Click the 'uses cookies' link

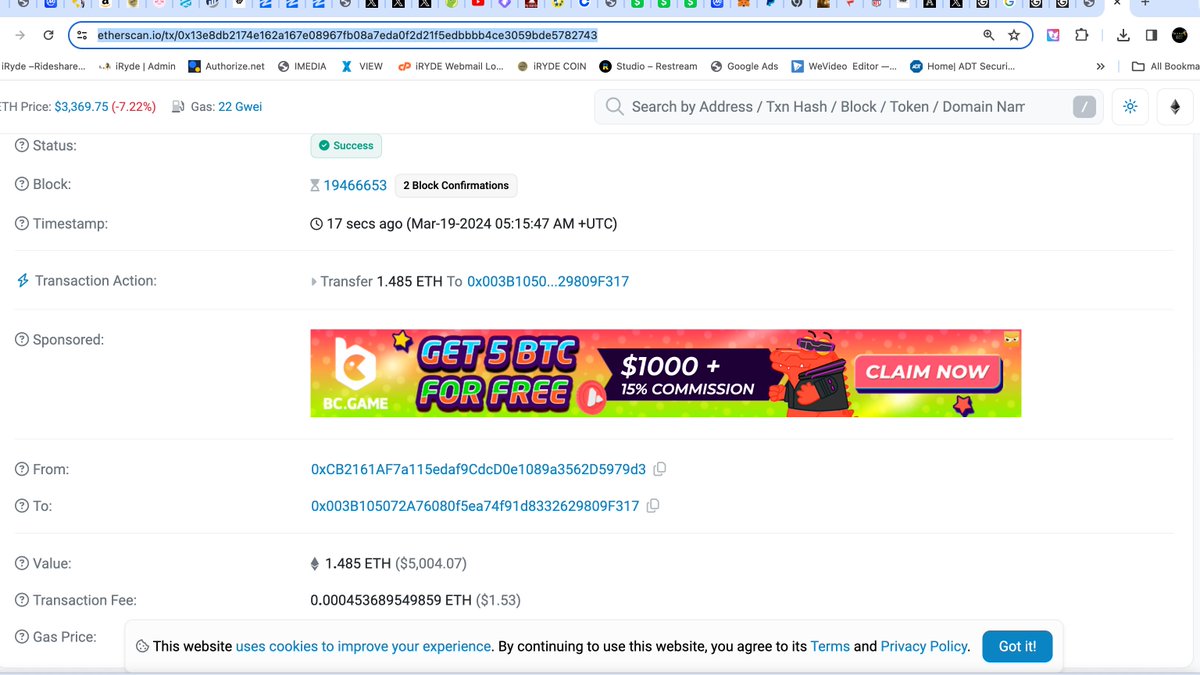click(x=364, y=646)
